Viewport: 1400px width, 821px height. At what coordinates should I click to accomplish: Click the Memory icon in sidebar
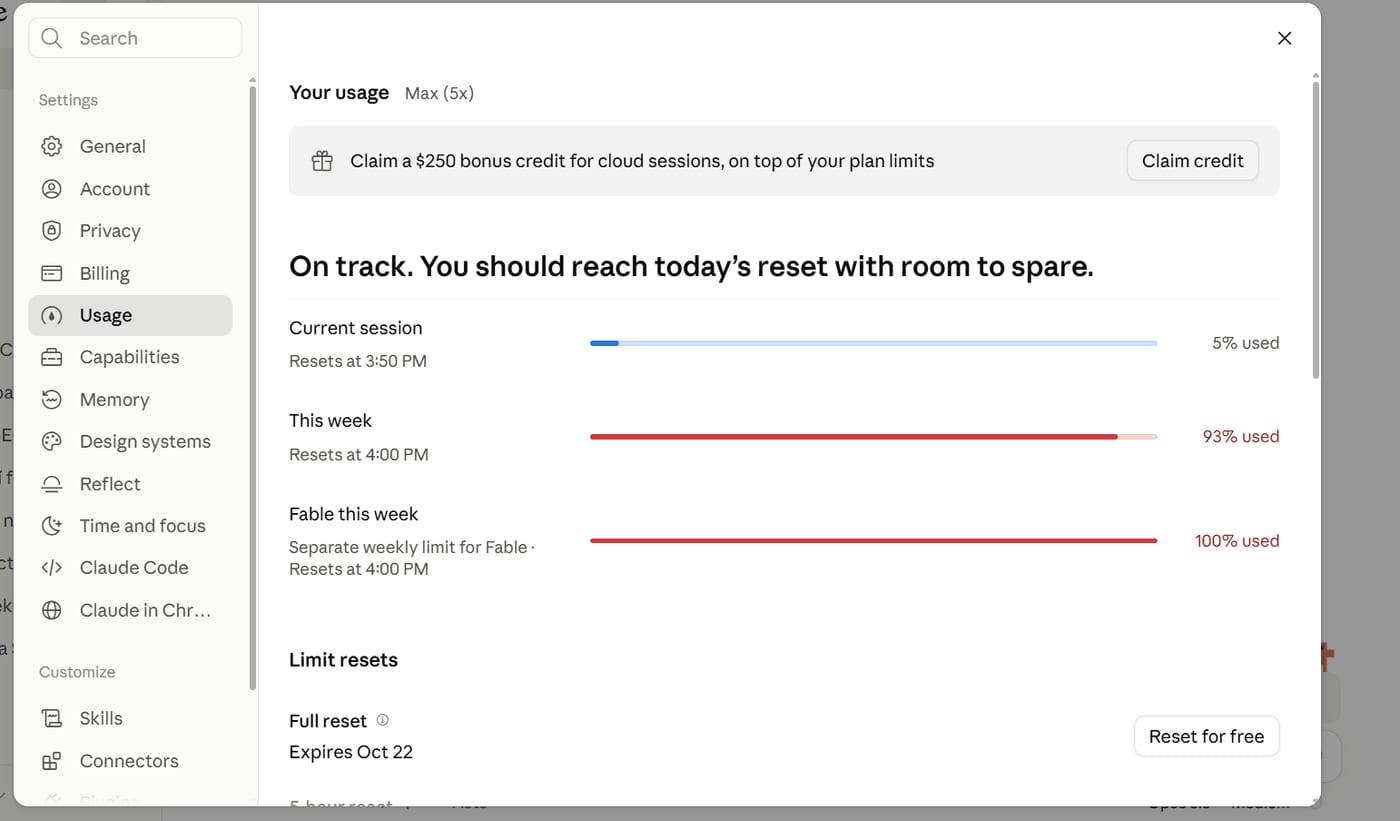pyautogui.click(x=51, y=400)
